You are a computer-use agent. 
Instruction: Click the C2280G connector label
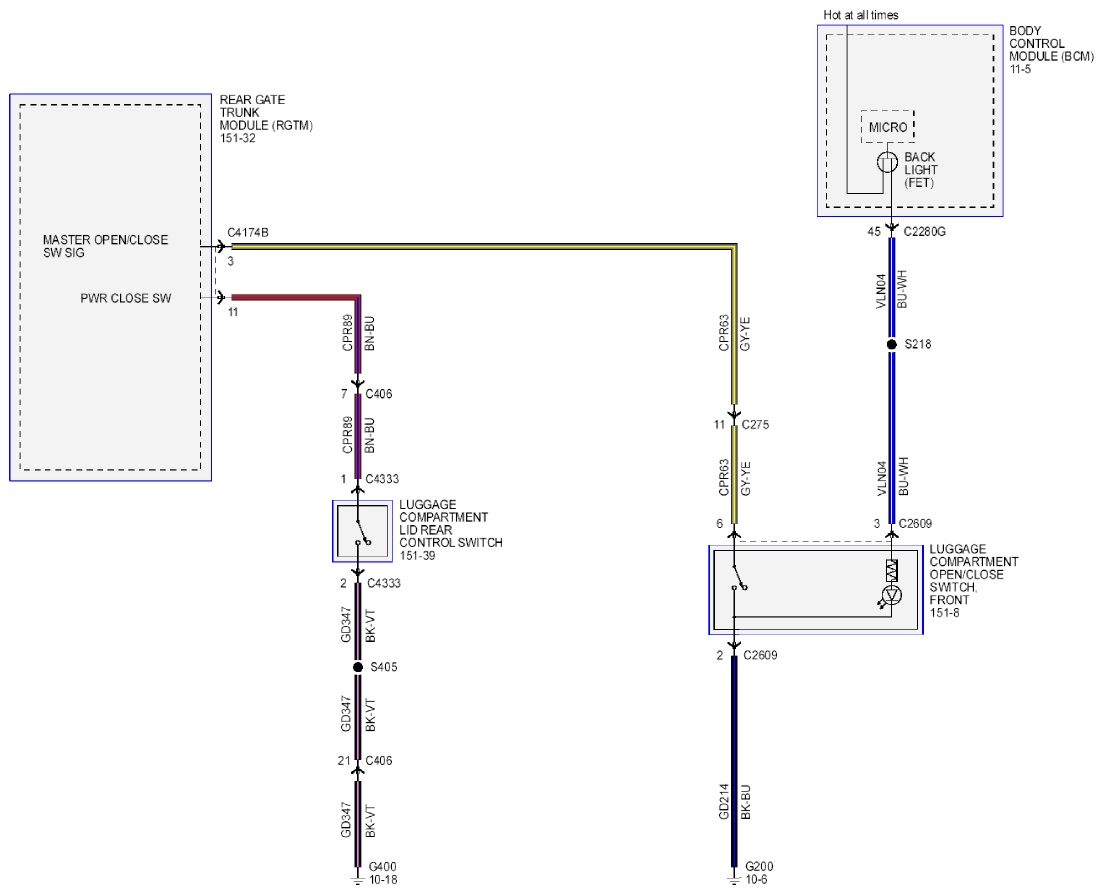(x=924, y=231)
